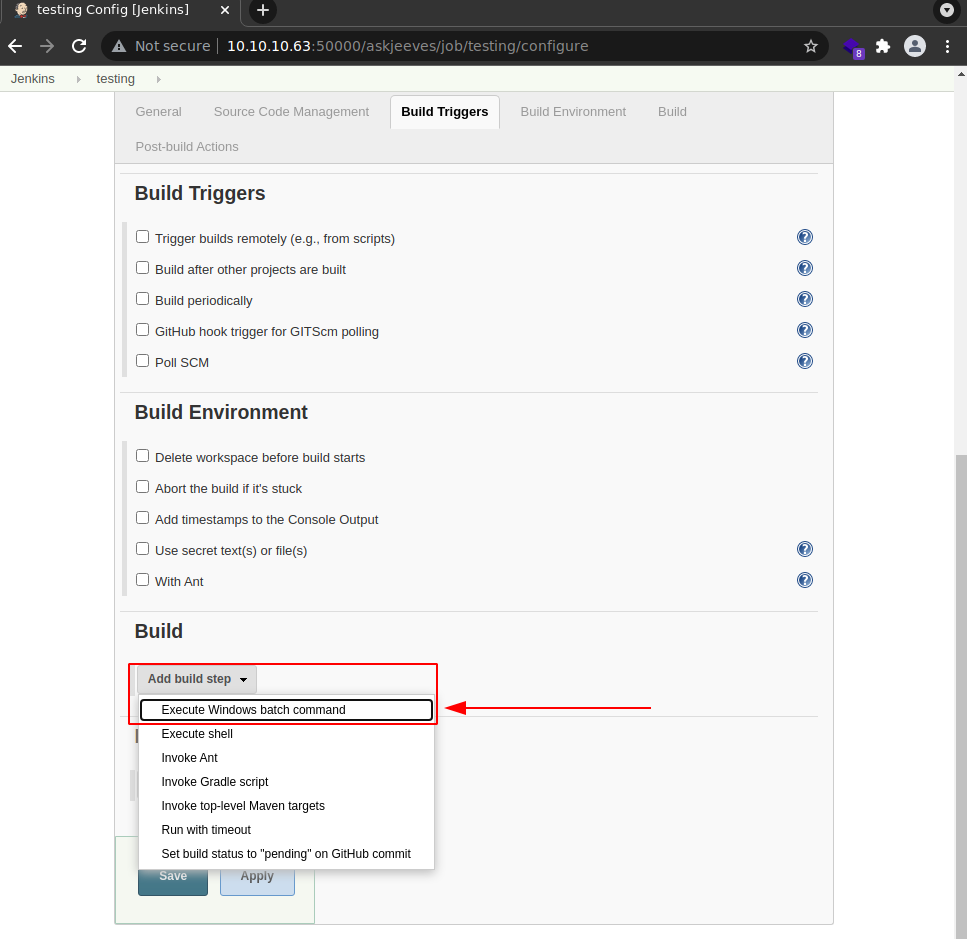The width and height of the screenshot is (967, 939).
Task: Expand Jenkins breadcrumb arrow menu
Action: 79,79
